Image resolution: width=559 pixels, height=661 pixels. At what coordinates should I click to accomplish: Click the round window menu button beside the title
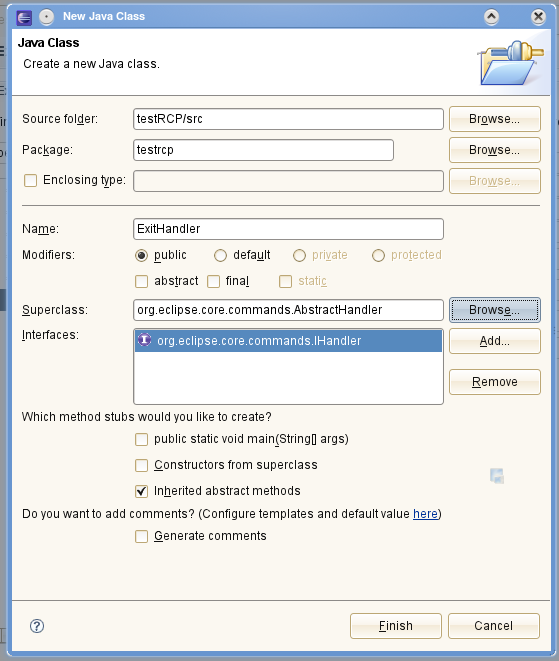point(46,17)
